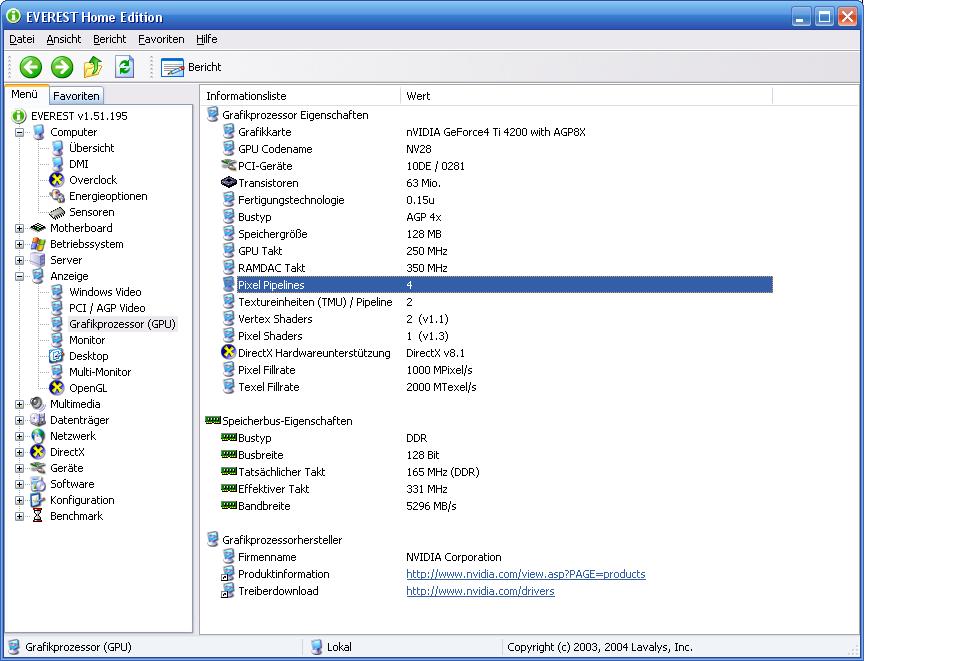Open the Ansicht menu
The height and width of the screenshot is (661, 959).
click(64, 39)
